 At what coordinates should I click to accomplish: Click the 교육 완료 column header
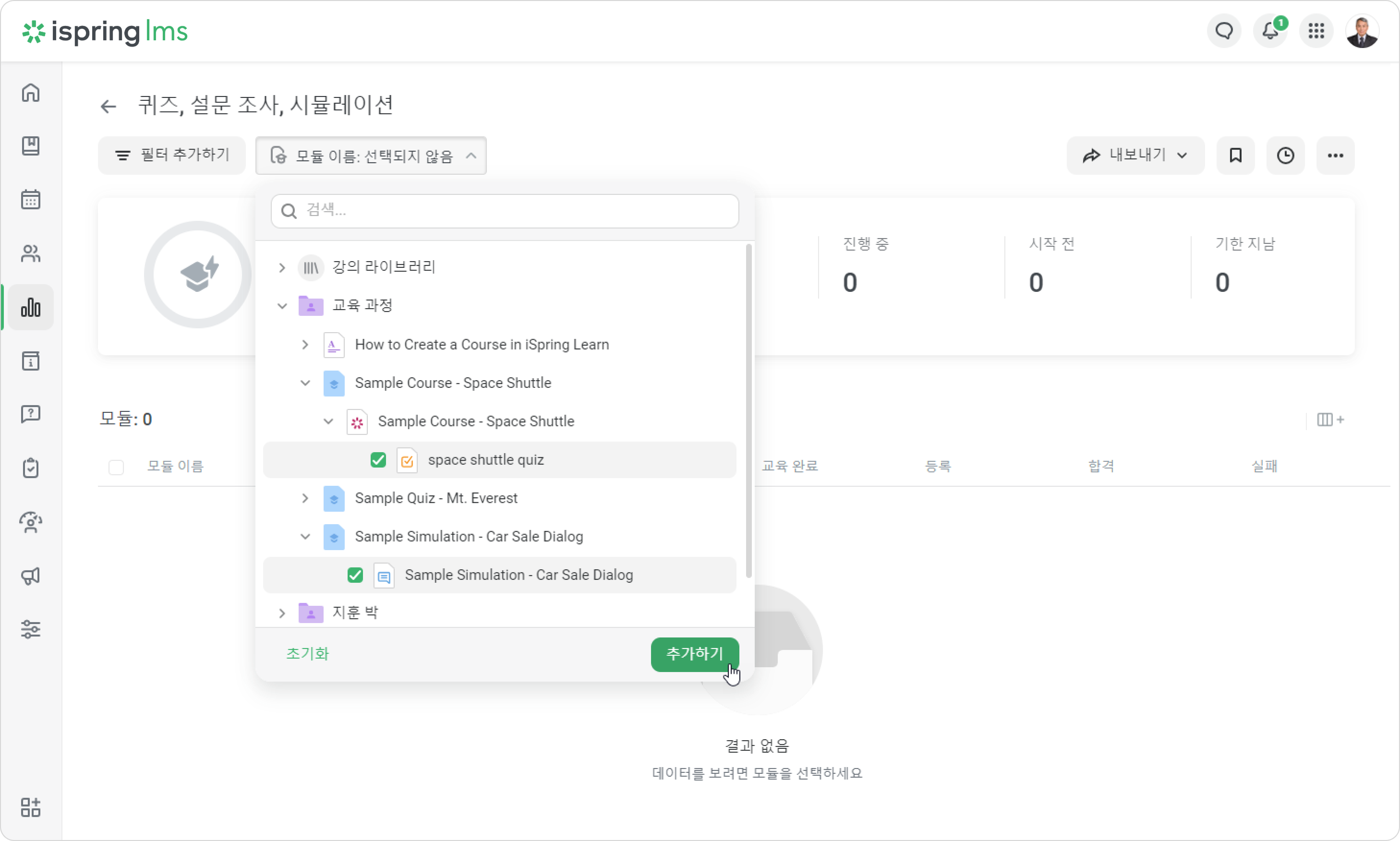[790, 466]
